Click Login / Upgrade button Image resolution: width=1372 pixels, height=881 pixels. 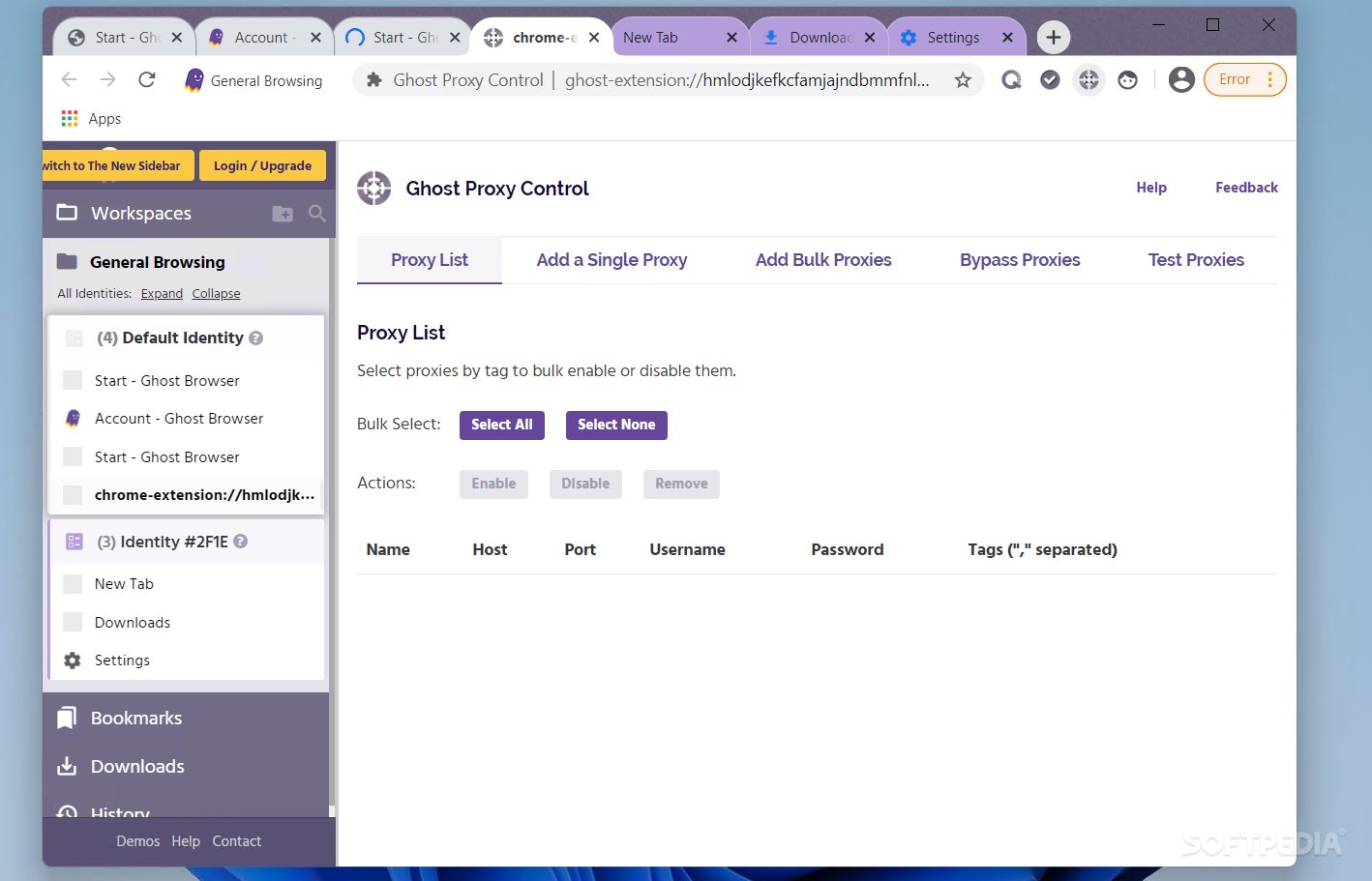pyautogui.click(x=262, y=165)
